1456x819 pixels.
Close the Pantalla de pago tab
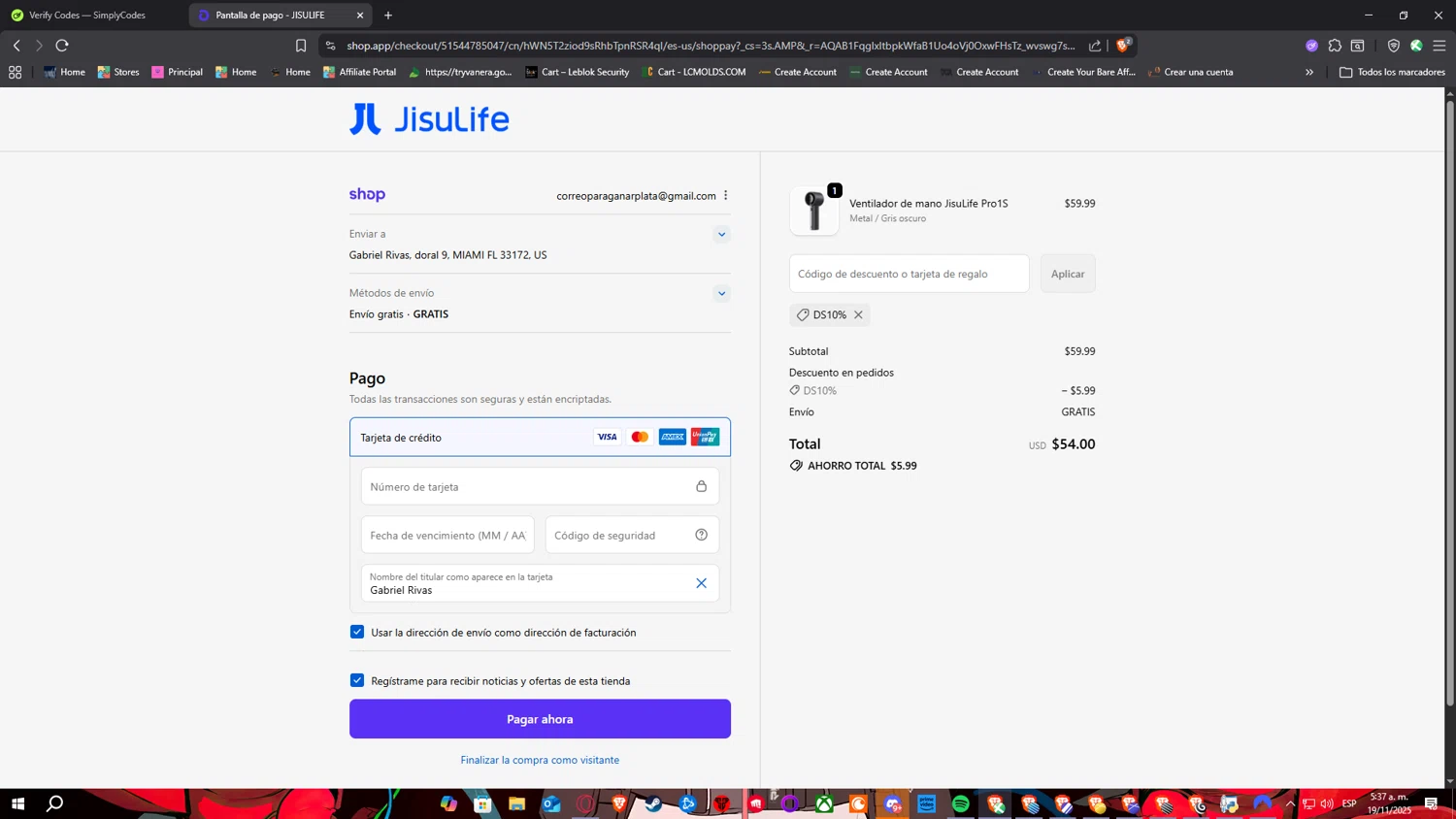pyautogui.click(x=360, y=16)
